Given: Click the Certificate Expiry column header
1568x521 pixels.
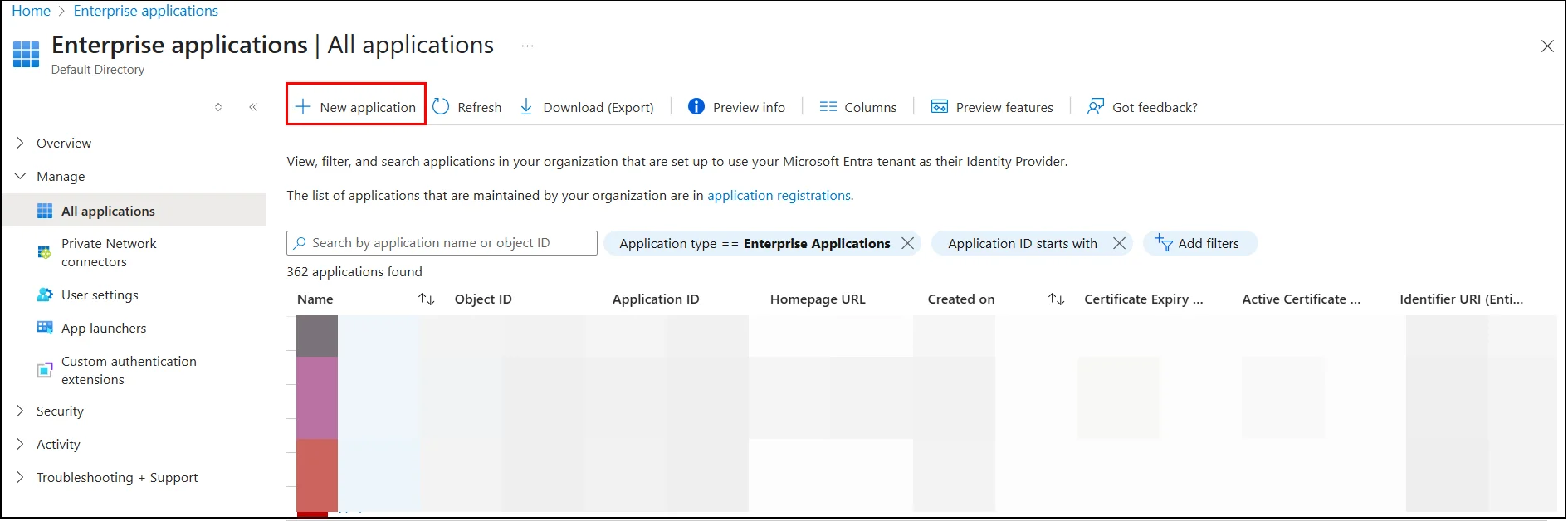Looking at the screenshot, I should point(1144,299).
